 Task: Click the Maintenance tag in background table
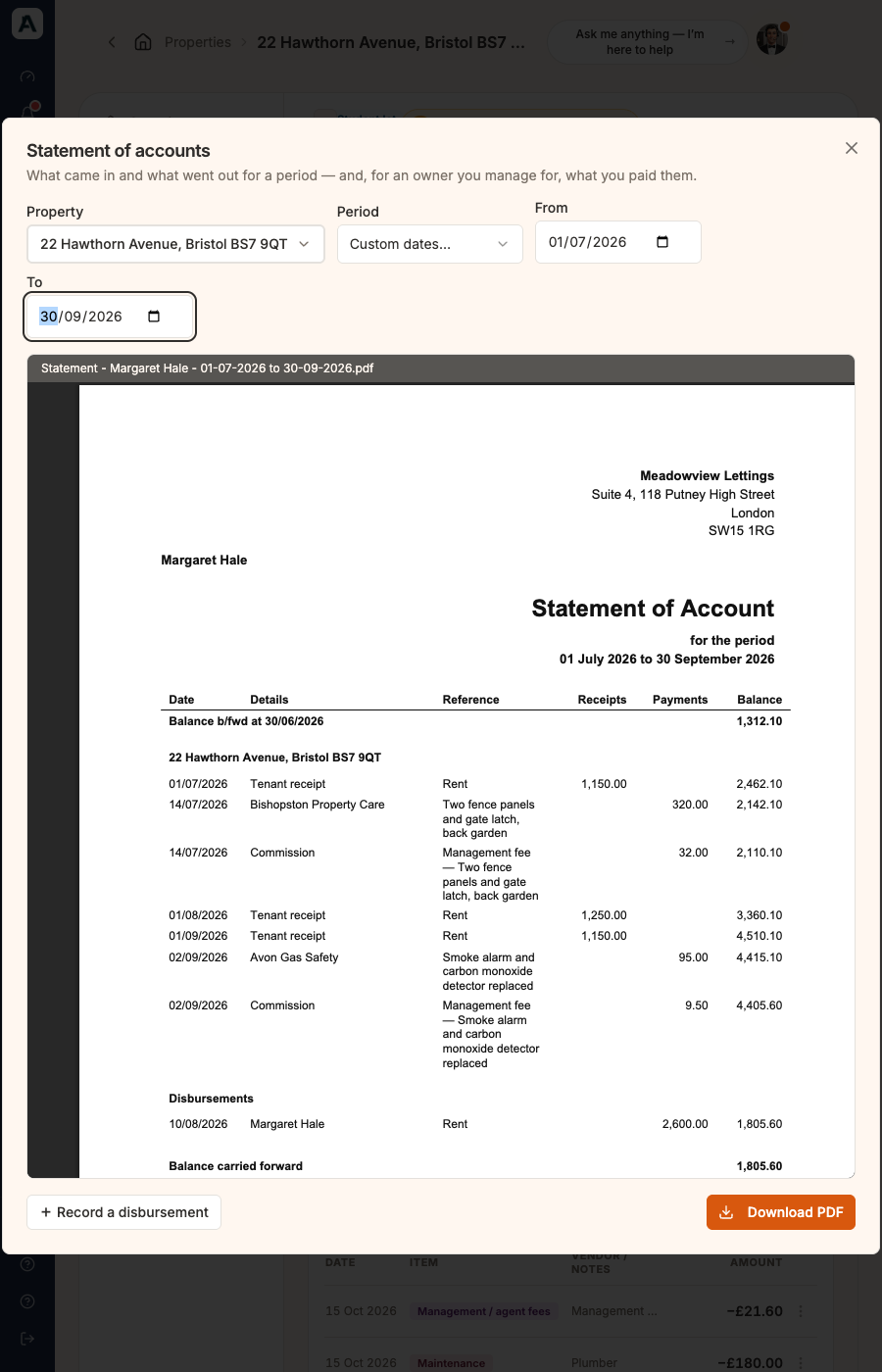452,1363
